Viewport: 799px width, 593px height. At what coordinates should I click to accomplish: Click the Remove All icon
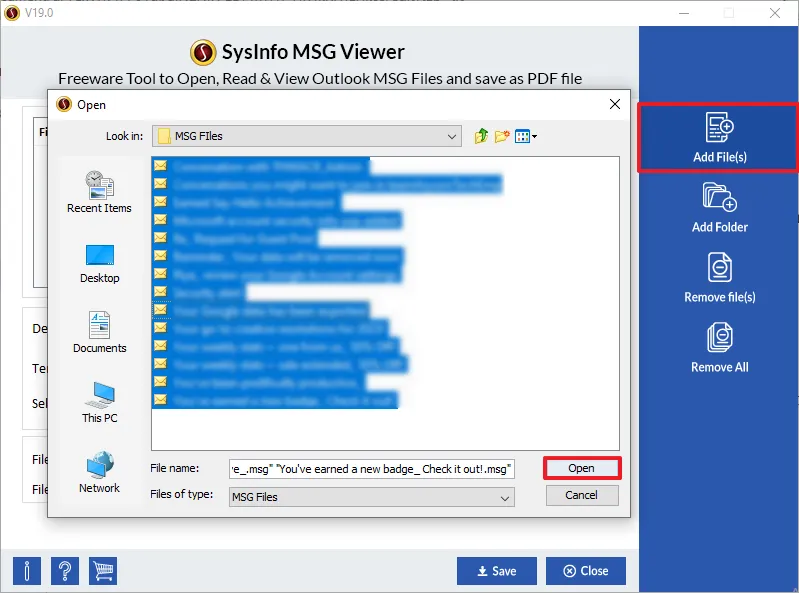719,337
